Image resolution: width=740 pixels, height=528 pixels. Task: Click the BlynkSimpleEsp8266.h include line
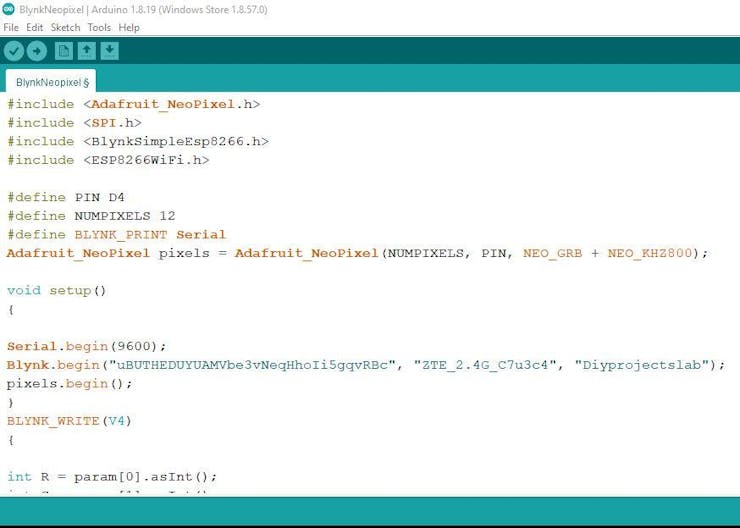tap(138, 142)
